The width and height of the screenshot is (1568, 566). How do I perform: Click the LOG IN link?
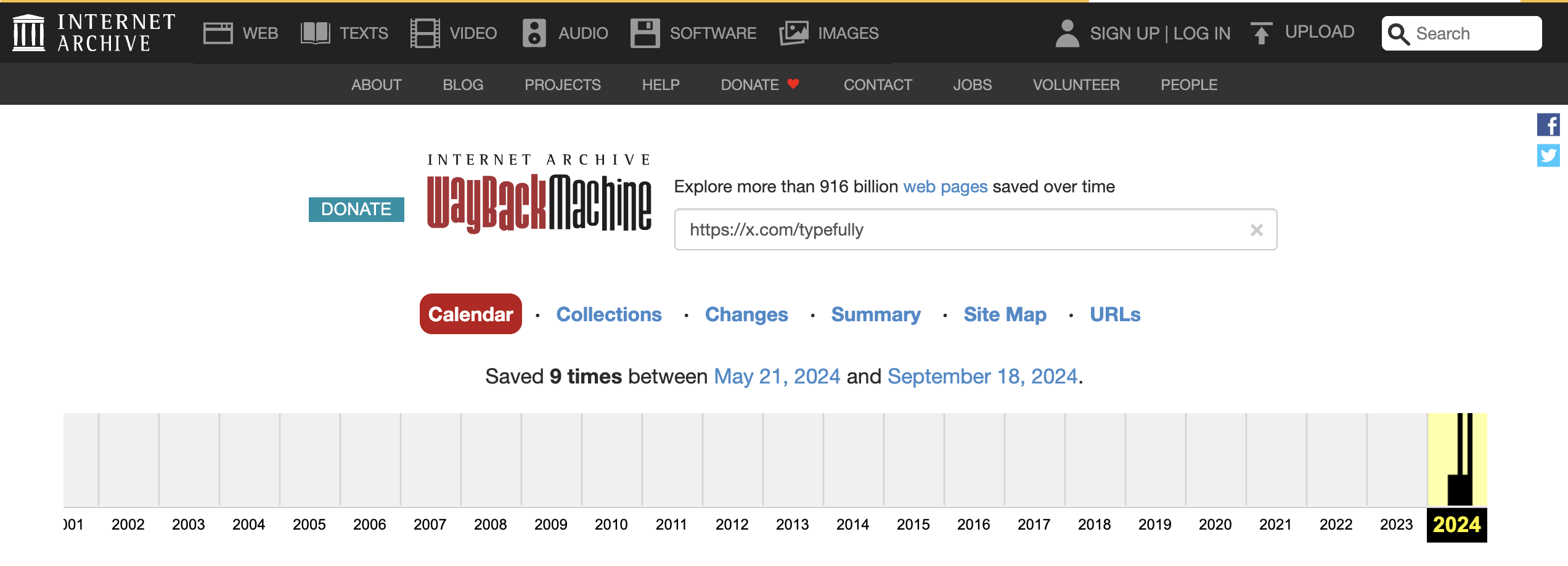pos(1202,33)
